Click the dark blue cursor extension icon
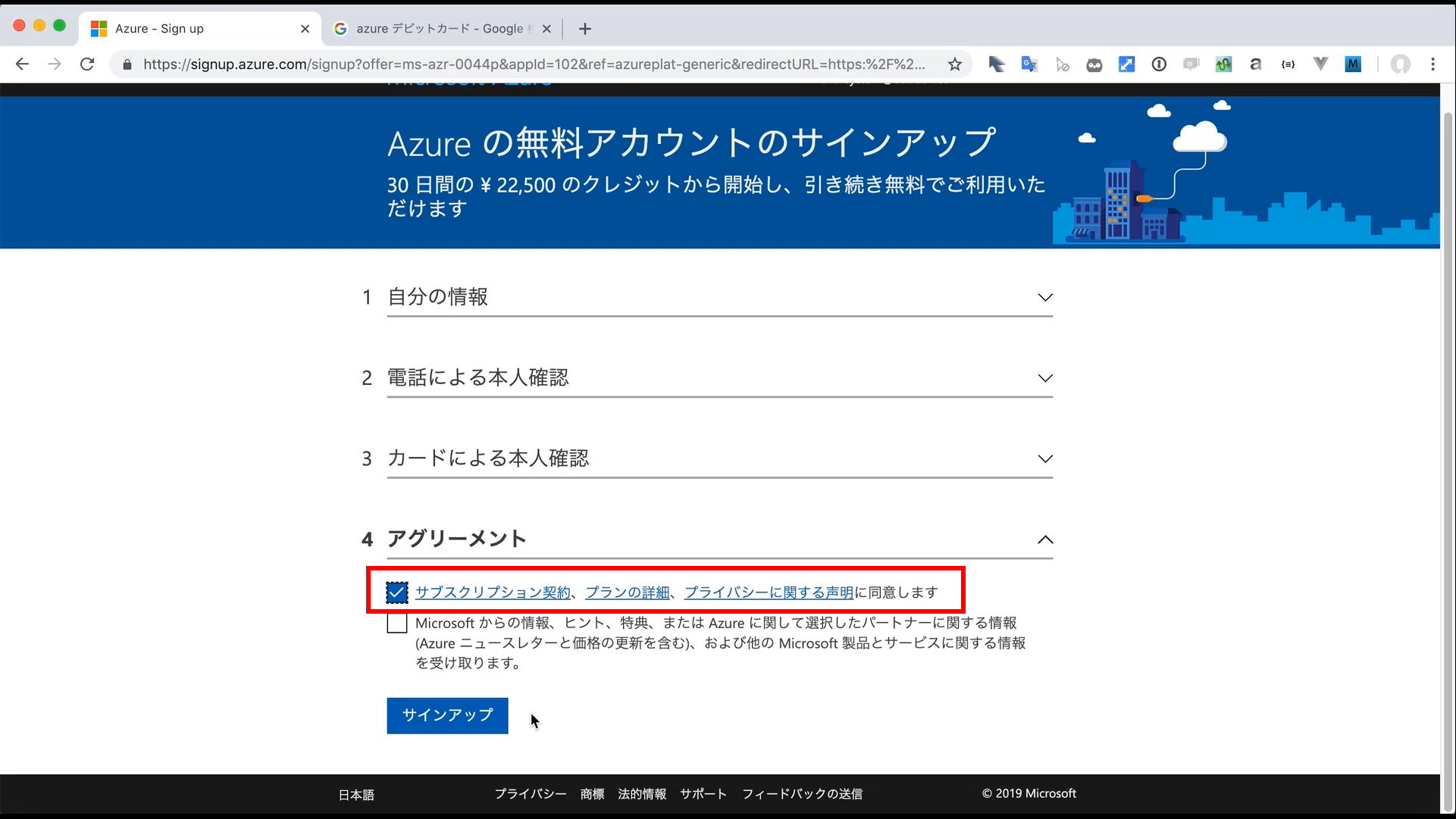Viewport: 1456px width, 819px height. coord(997,64)
